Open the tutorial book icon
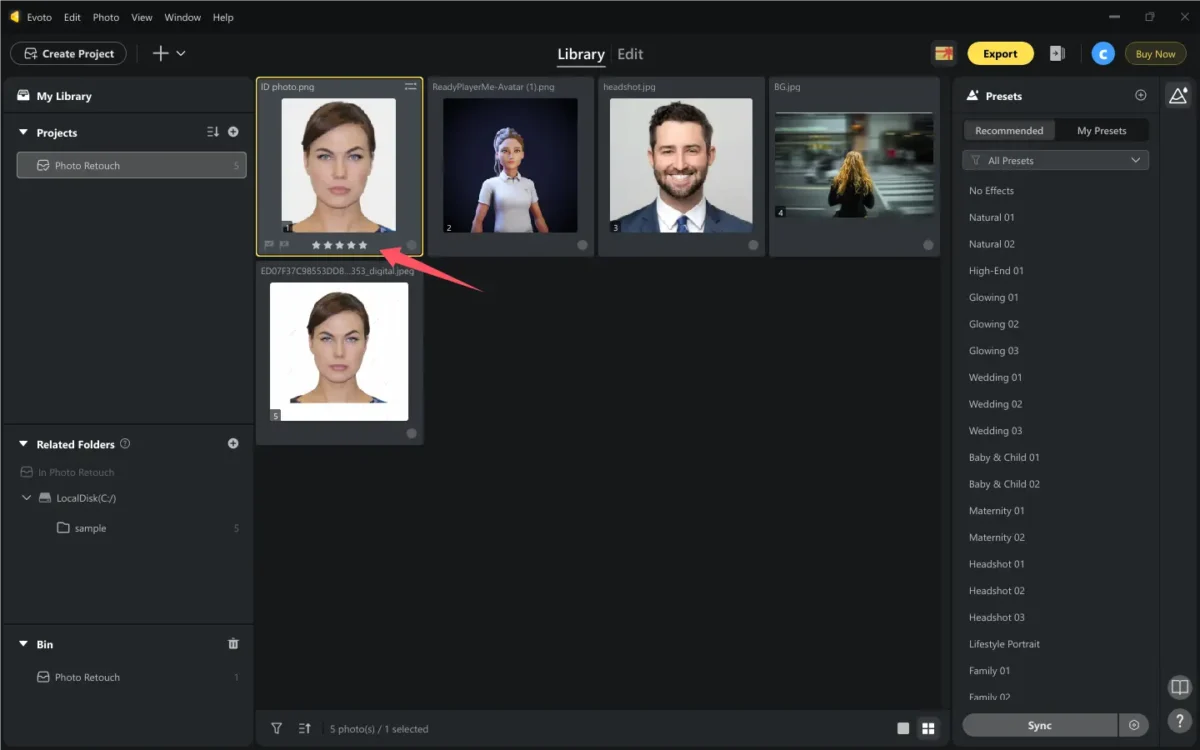 (x=1180, y=687)
